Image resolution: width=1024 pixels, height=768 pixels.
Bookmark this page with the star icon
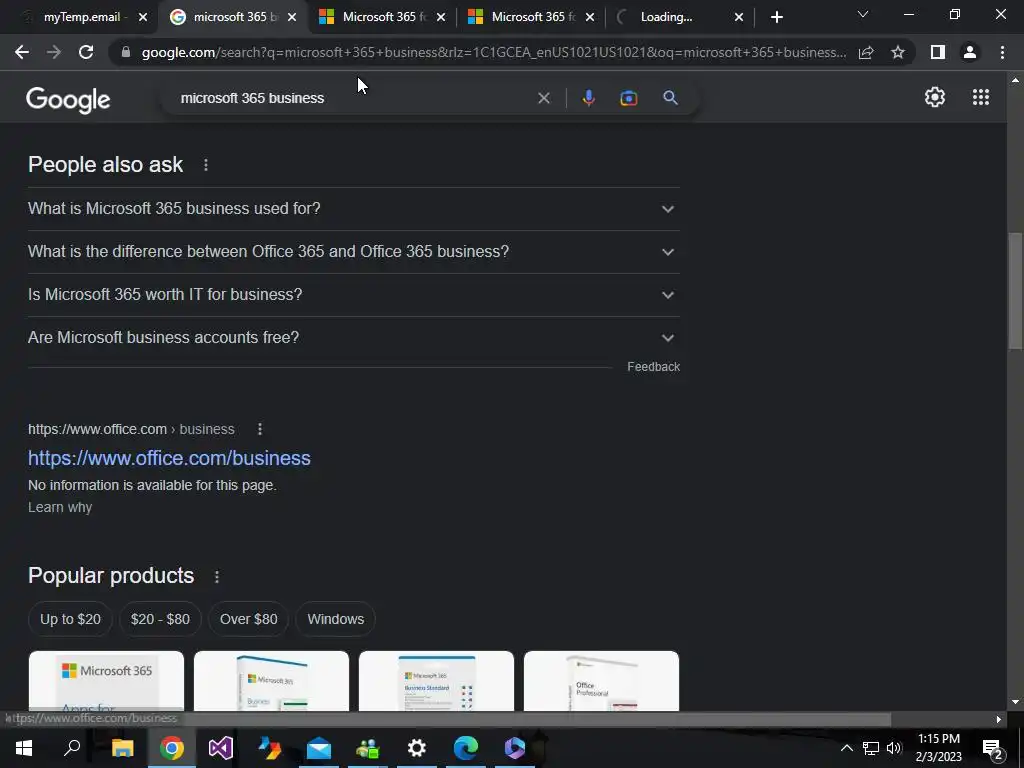898,52
